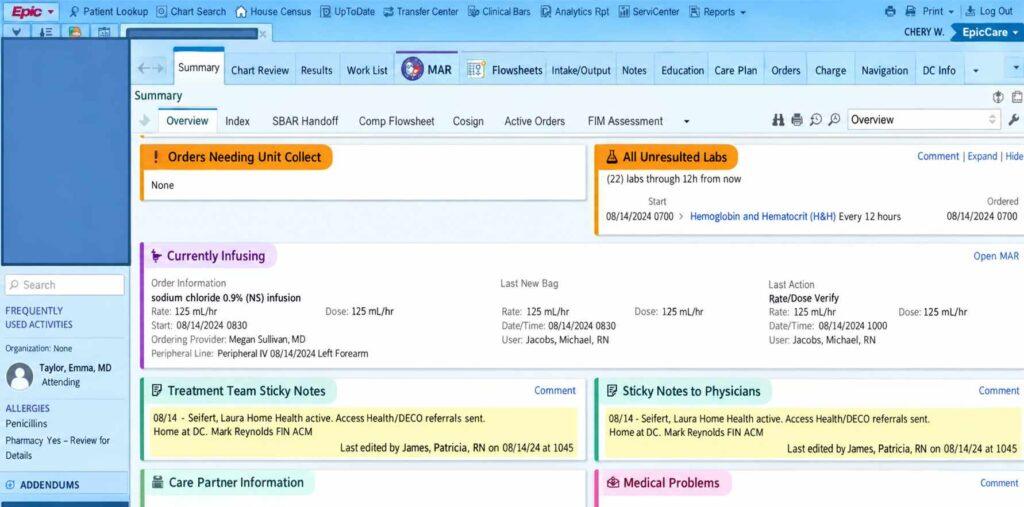Open the MAR activity tab
The width and height of the screenshot is (1024, 507).
[x=427, y=69]
